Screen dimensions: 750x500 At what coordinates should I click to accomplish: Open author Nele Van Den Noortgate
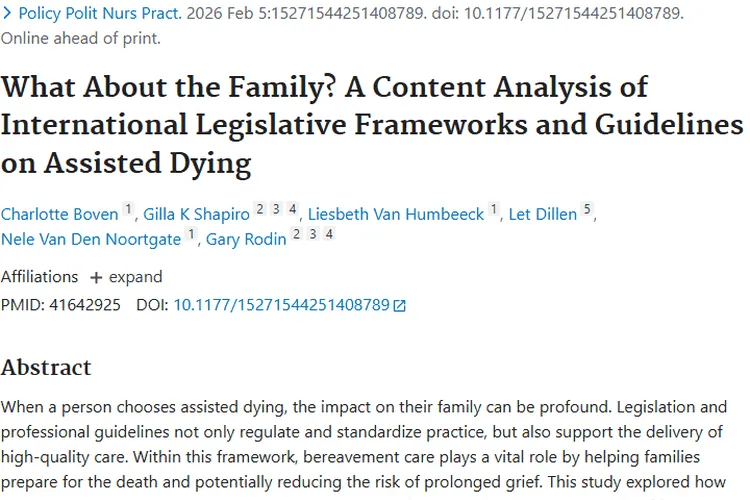click(x=91, y=240)
